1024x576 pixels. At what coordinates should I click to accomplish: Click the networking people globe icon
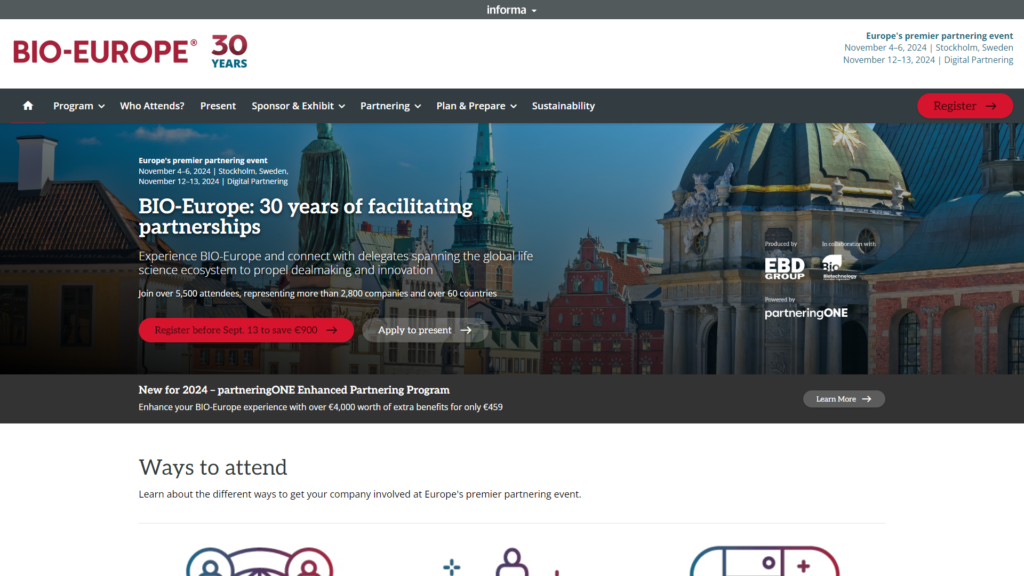[x=259, y=562]
